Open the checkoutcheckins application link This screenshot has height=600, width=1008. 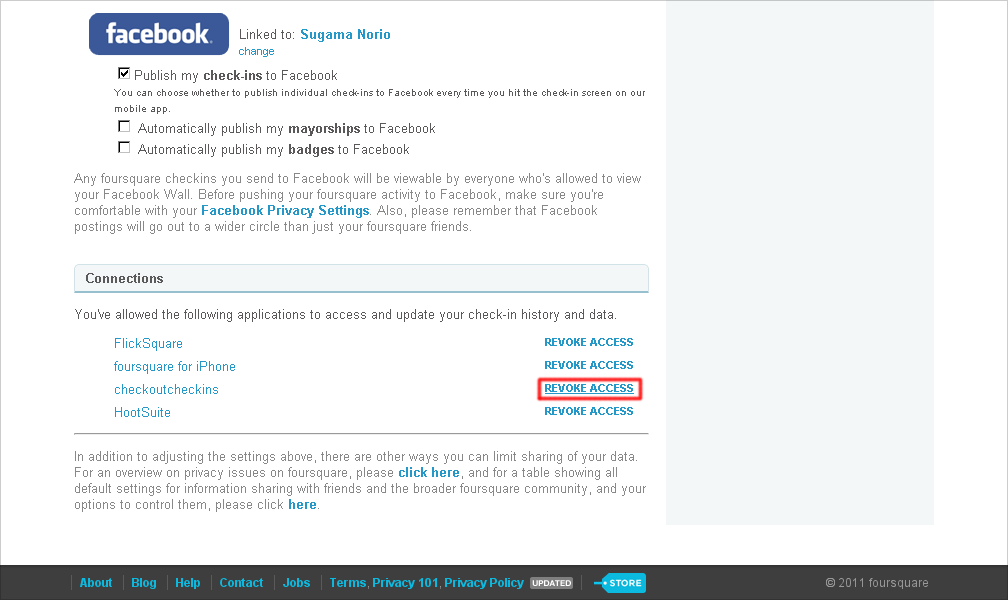[166, 390]
